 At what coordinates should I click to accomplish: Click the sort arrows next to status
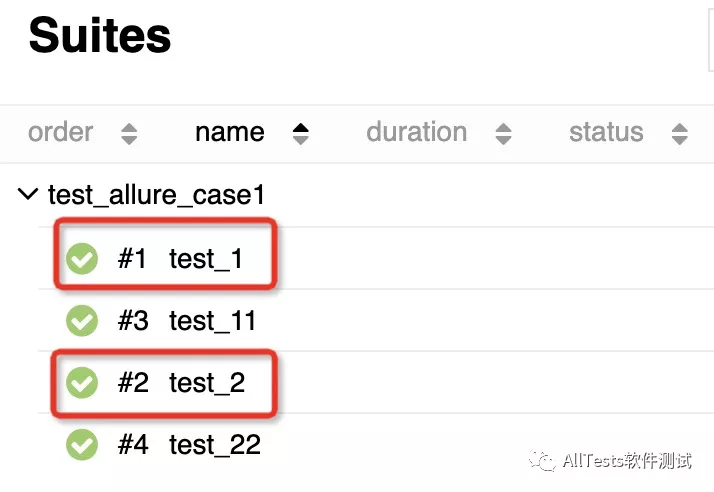pos(680,133)
